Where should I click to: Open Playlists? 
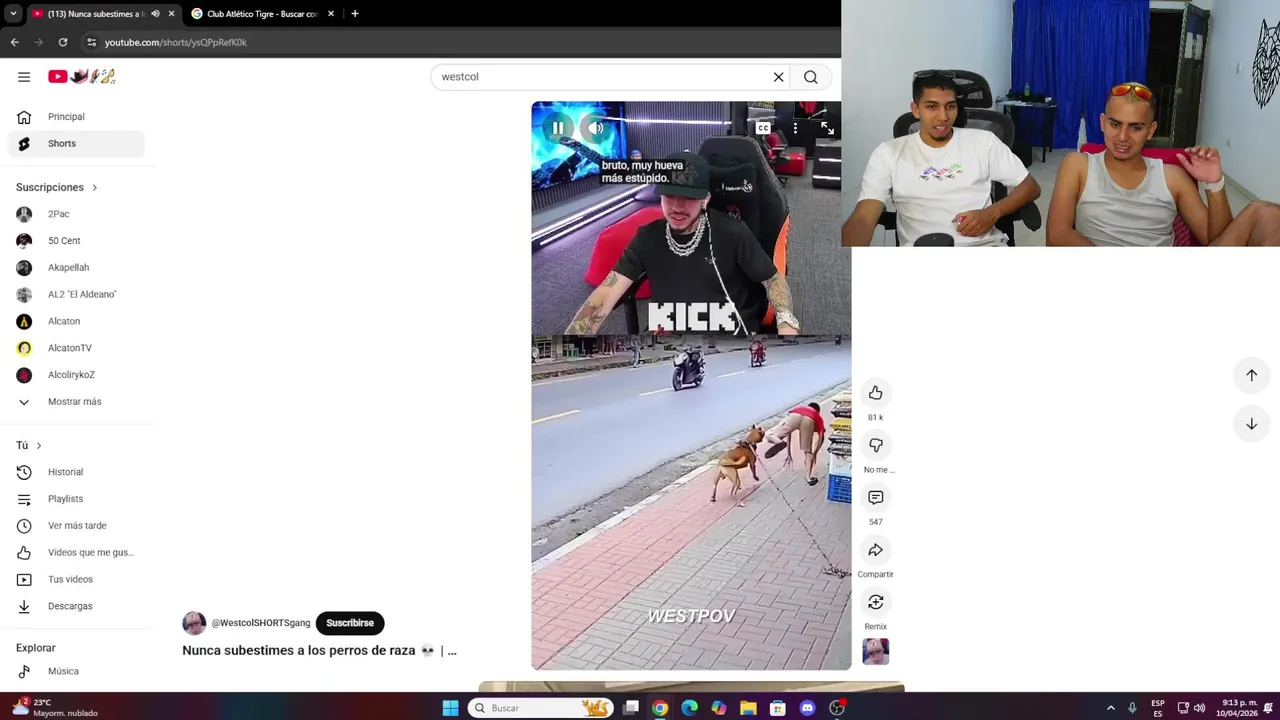click(x=76, y=499)
